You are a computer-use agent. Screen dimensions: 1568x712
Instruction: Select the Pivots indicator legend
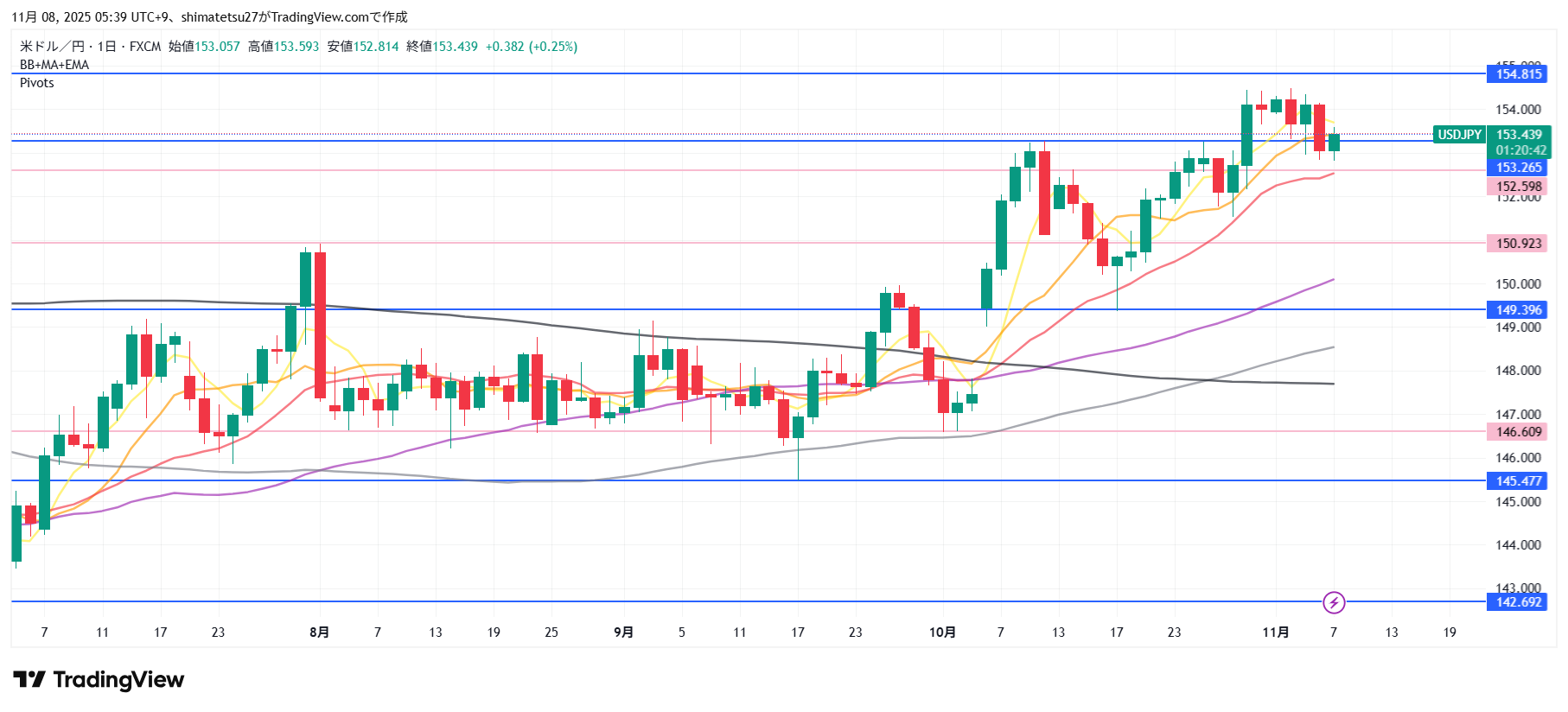coord(37,83)
